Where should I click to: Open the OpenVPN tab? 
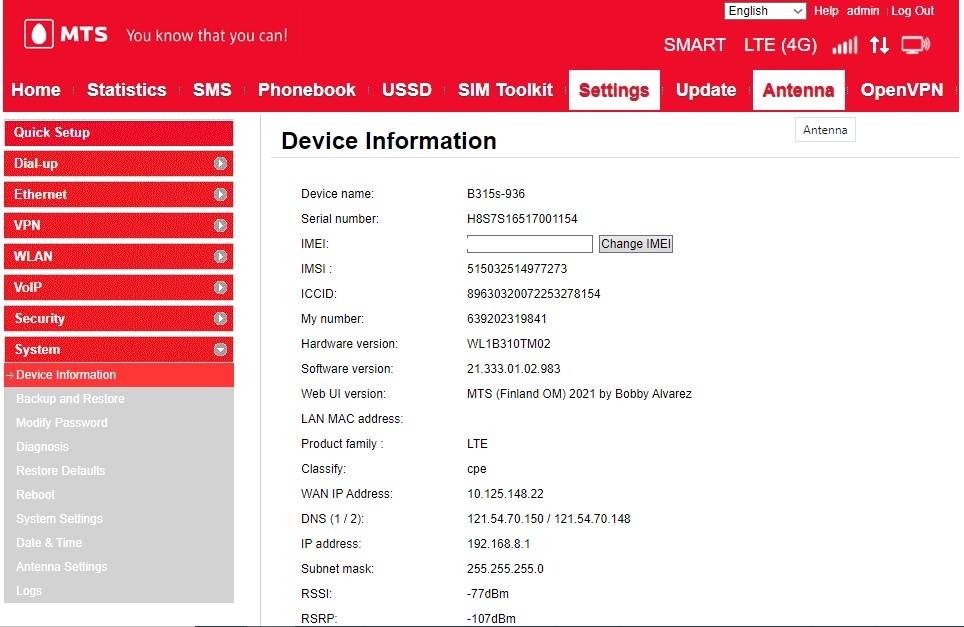[901, 90]
